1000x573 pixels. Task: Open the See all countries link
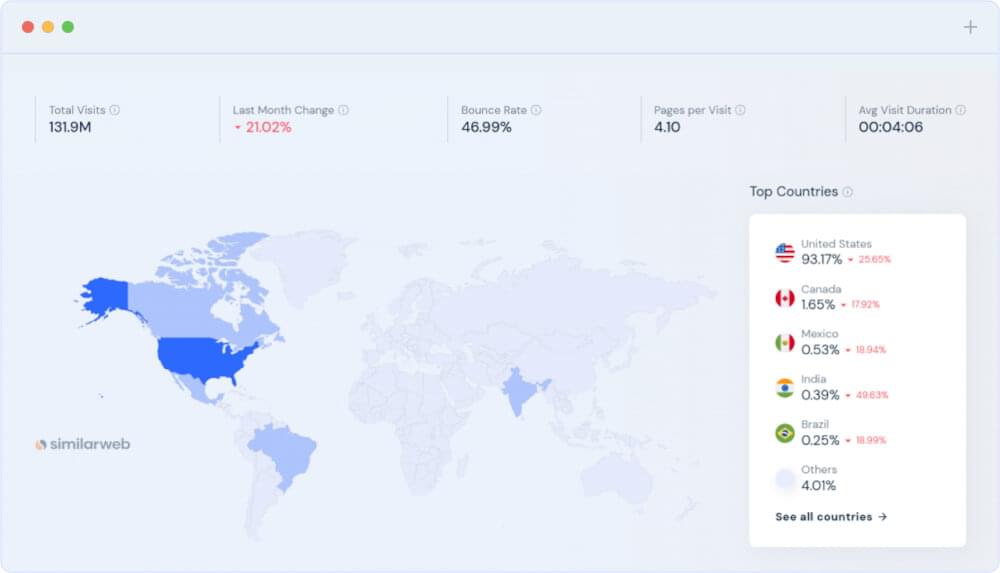pyautogui.click(x=831, y=517)
